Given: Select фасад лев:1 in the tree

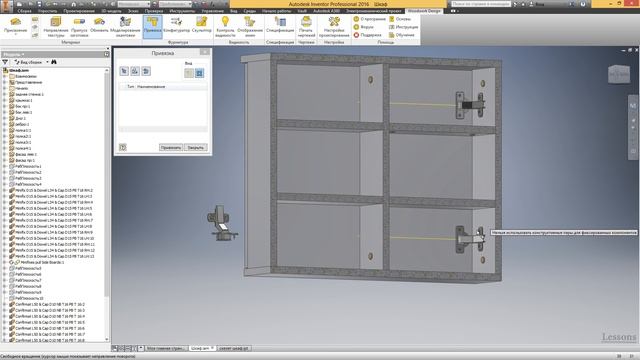Looking at the screenshot, I should click(26, 154).
